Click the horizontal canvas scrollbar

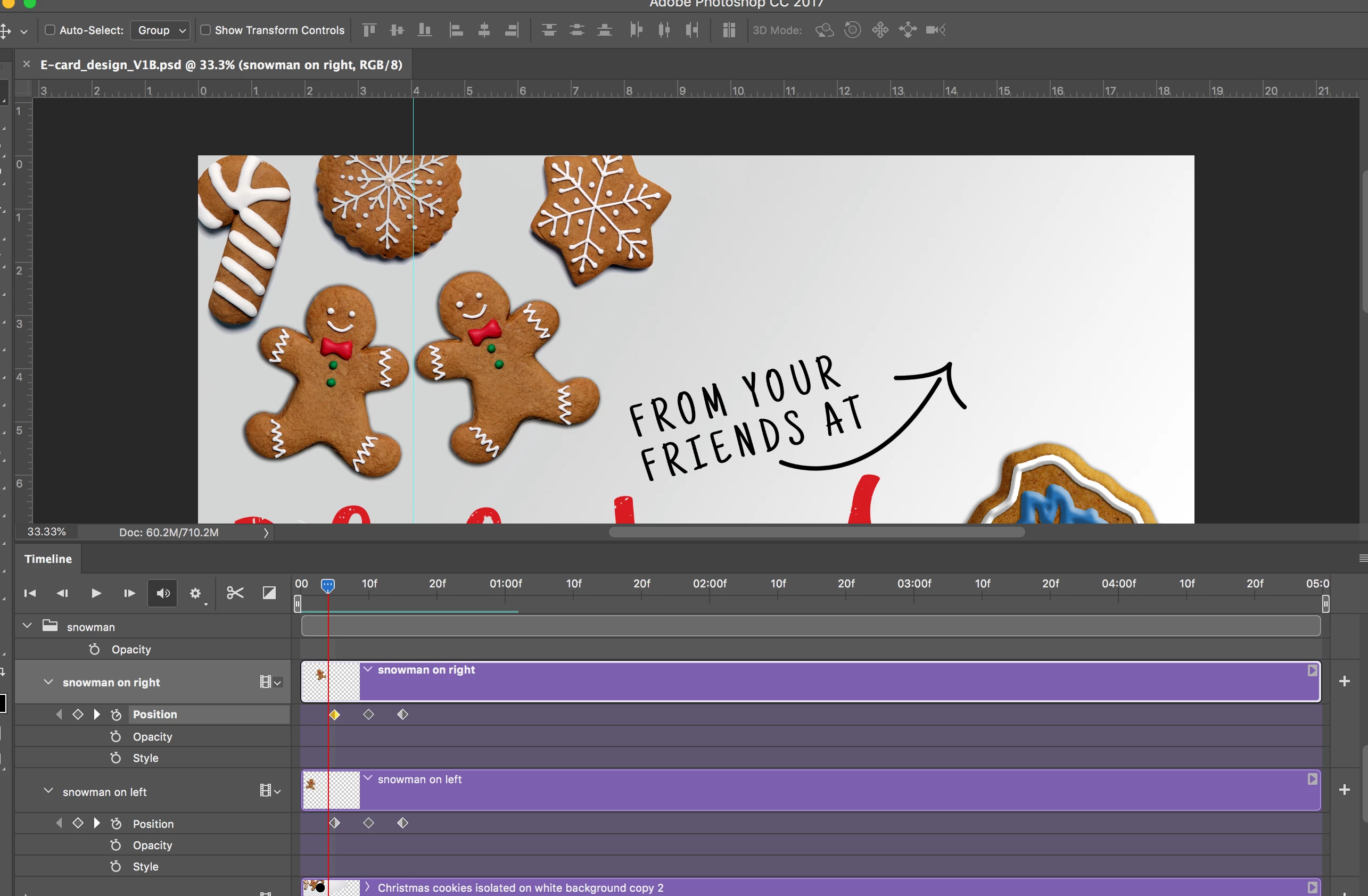(x=816, y=532)
